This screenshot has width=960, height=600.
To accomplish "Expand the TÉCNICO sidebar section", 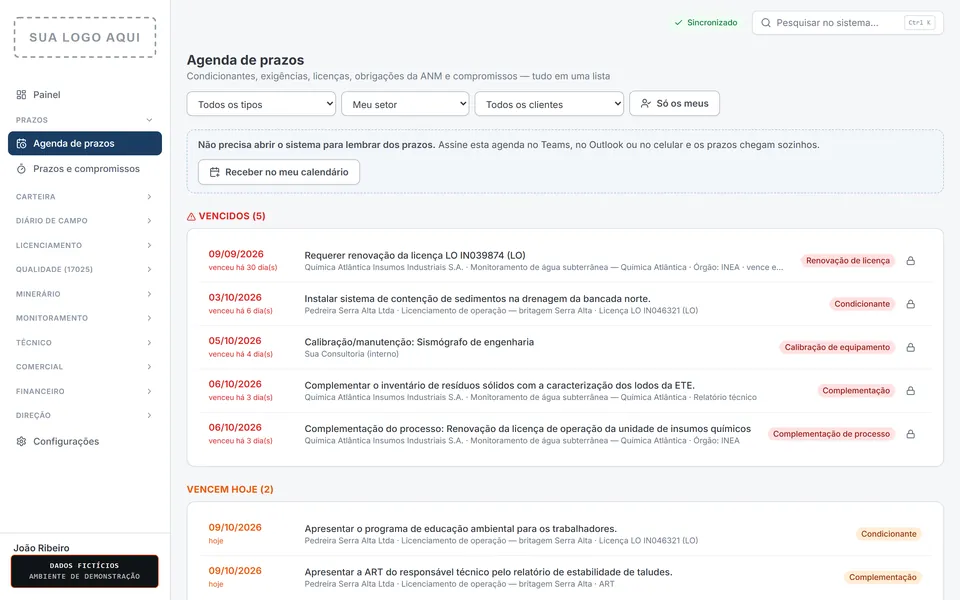I will pyautogui.click(x=84, y=342).
